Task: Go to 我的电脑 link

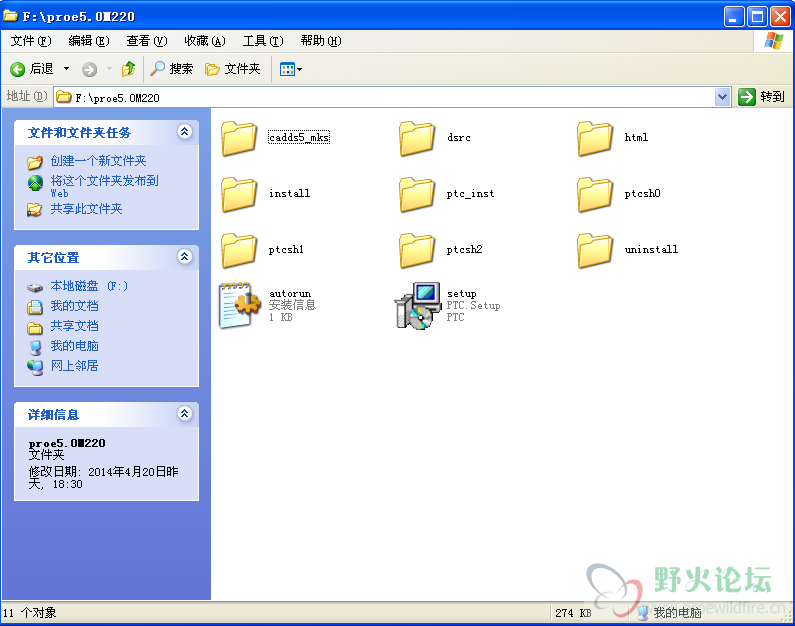Action: pos(74,346)
